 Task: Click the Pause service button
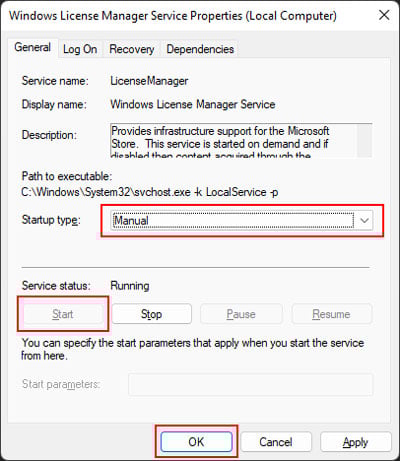241,314
